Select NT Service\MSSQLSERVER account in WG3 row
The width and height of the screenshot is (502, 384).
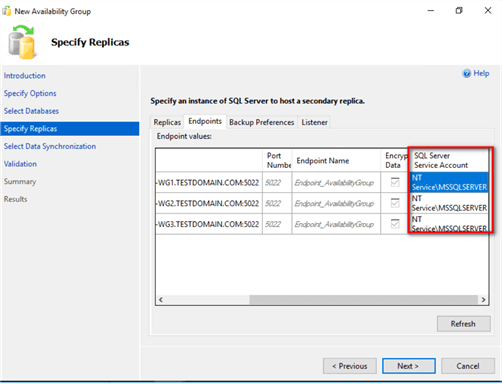(449, 223)
